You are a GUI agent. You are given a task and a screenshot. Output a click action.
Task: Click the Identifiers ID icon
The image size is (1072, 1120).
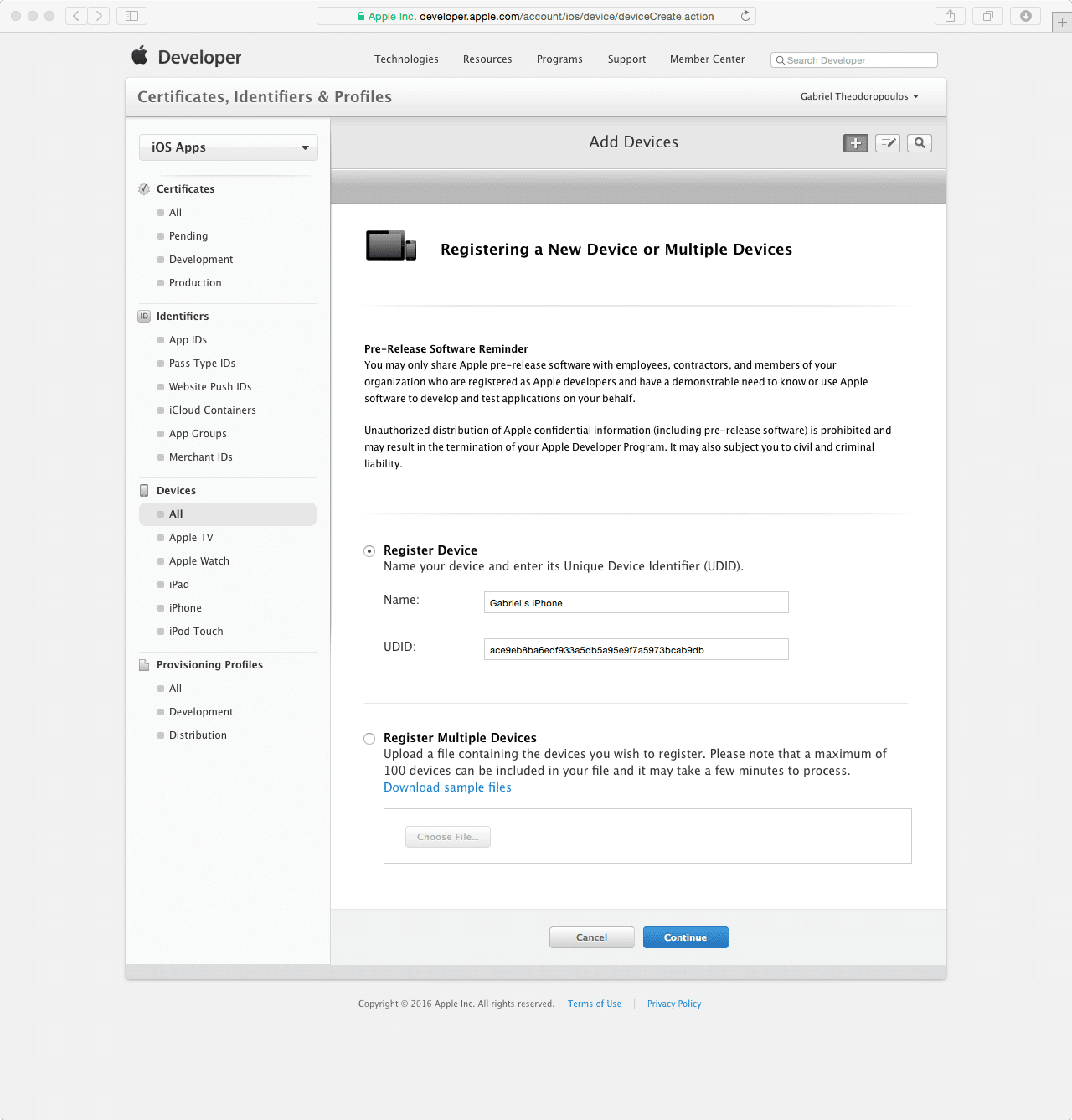click(x=144, y=317)
